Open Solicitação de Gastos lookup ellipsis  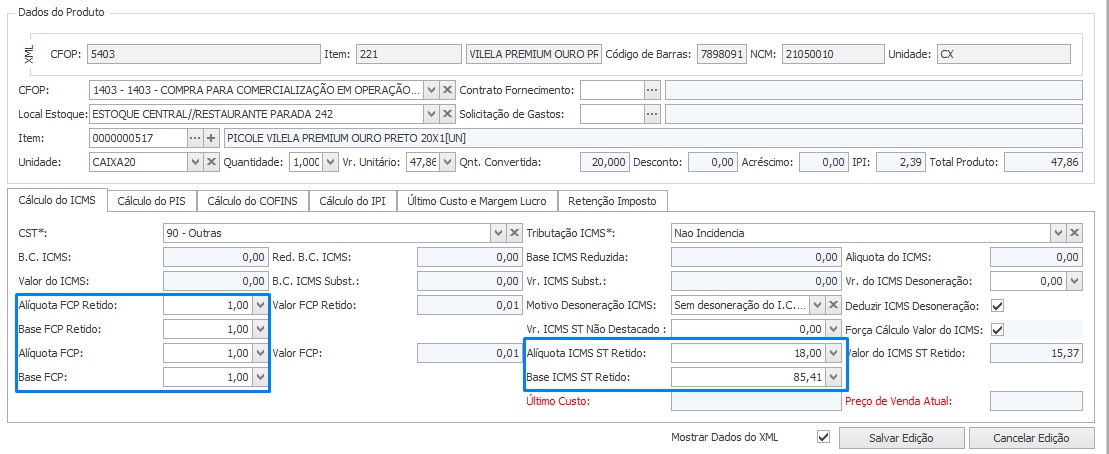pos(652,114)
